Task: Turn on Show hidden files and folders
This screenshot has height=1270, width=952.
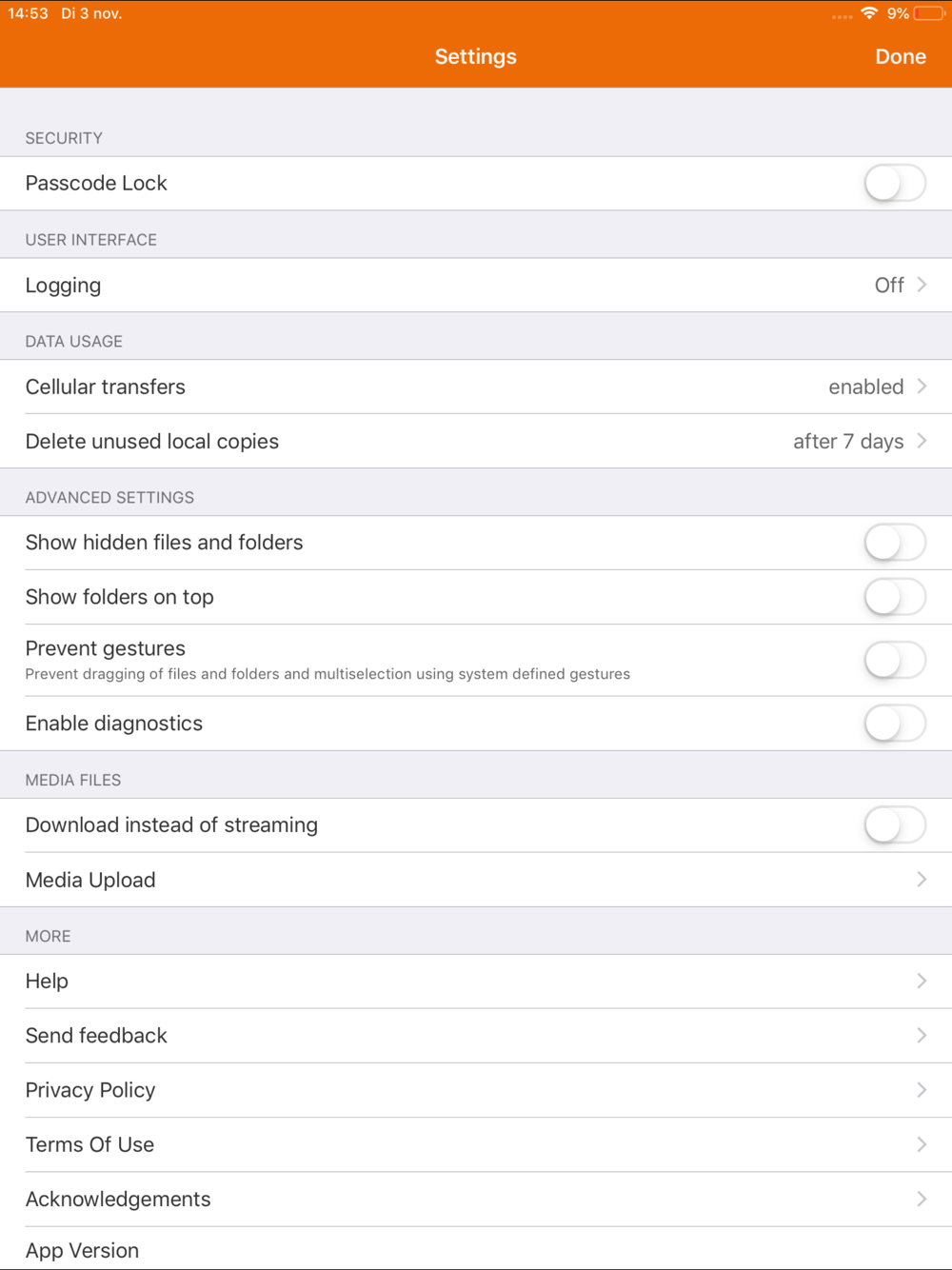Action: pos(895,543)
